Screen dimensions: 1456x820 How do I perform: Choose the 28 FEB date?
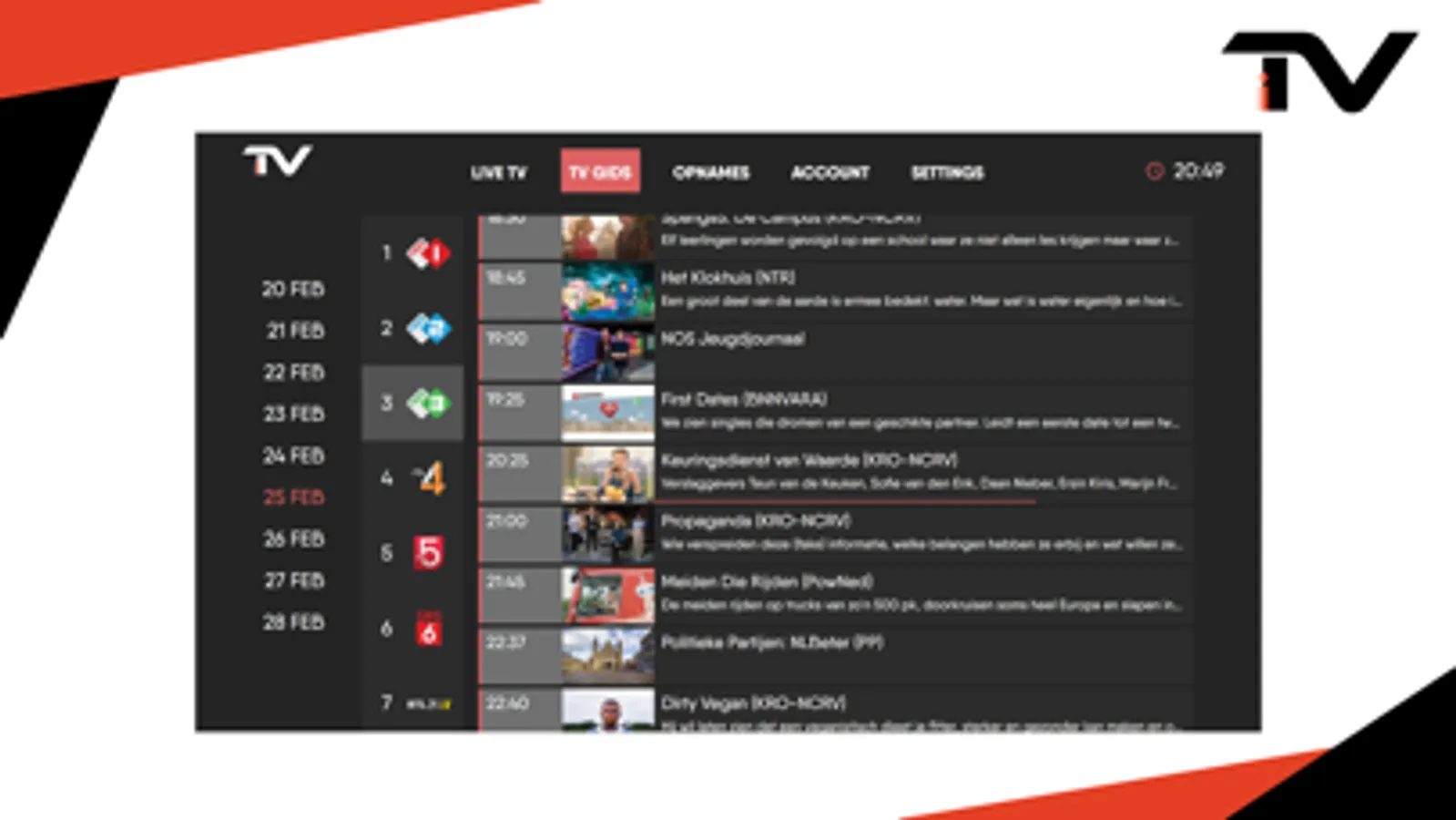pos(293,621)
